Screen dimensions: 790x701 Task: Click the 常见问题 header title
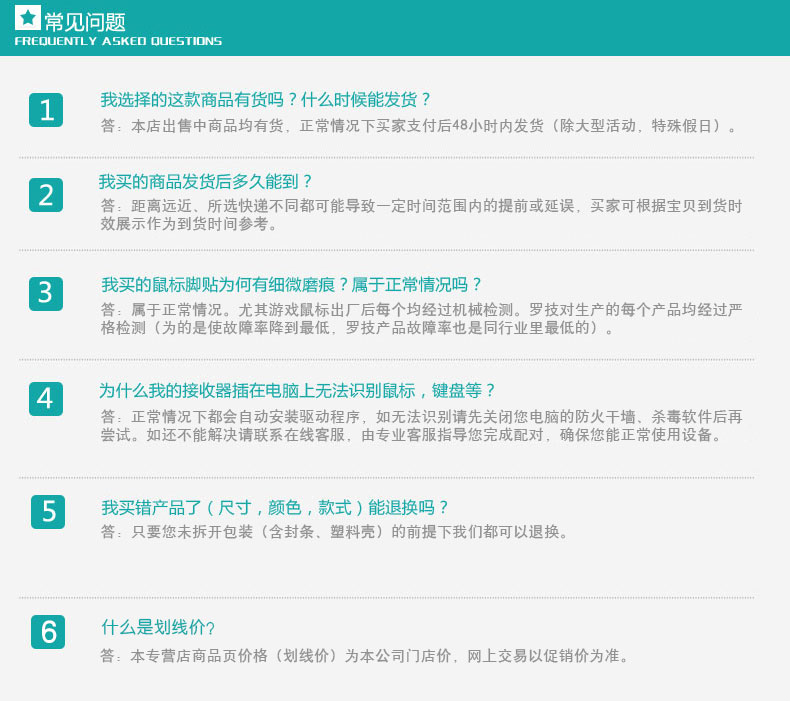85,22
